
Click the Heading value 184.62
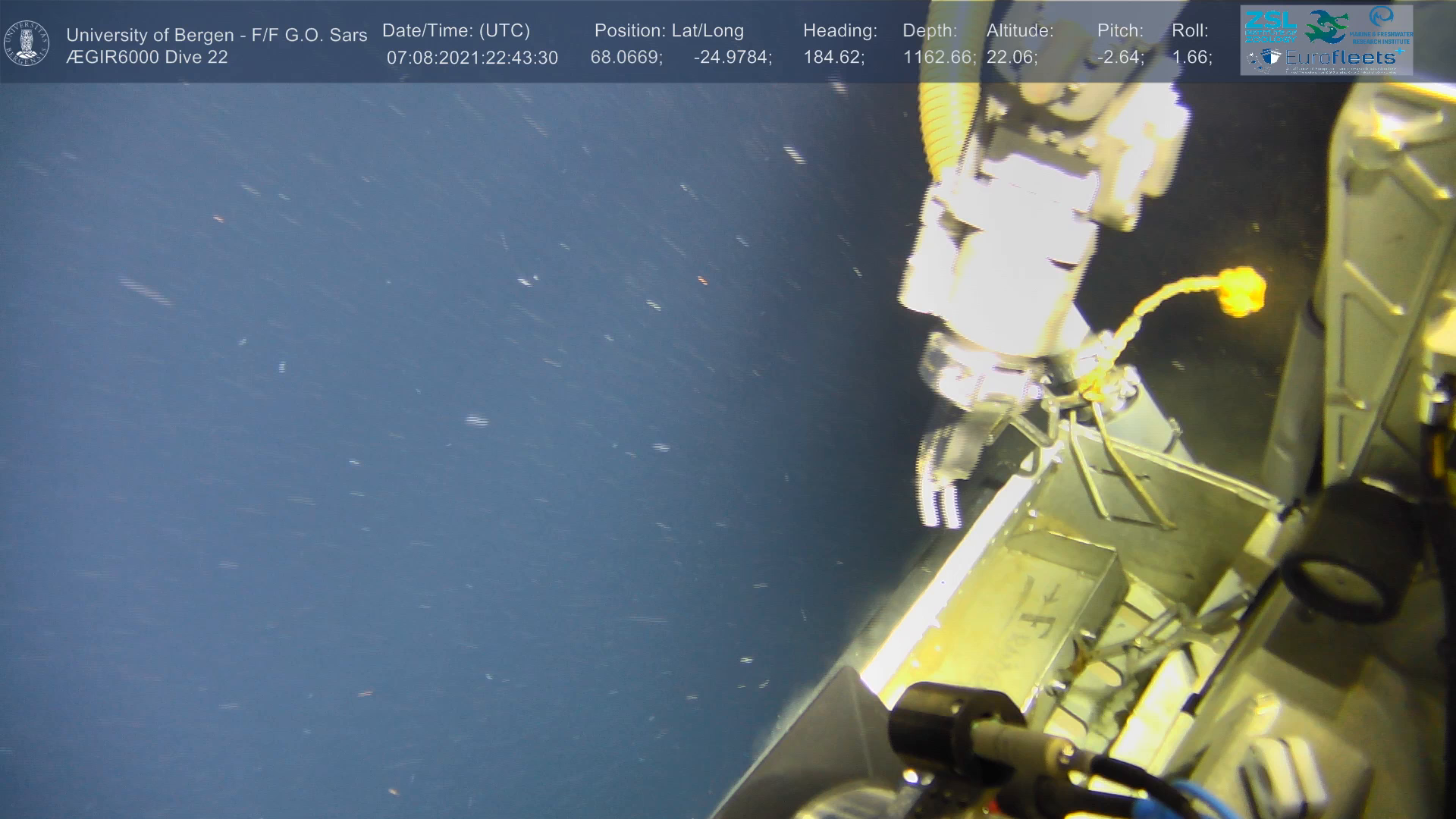(833, 58)
